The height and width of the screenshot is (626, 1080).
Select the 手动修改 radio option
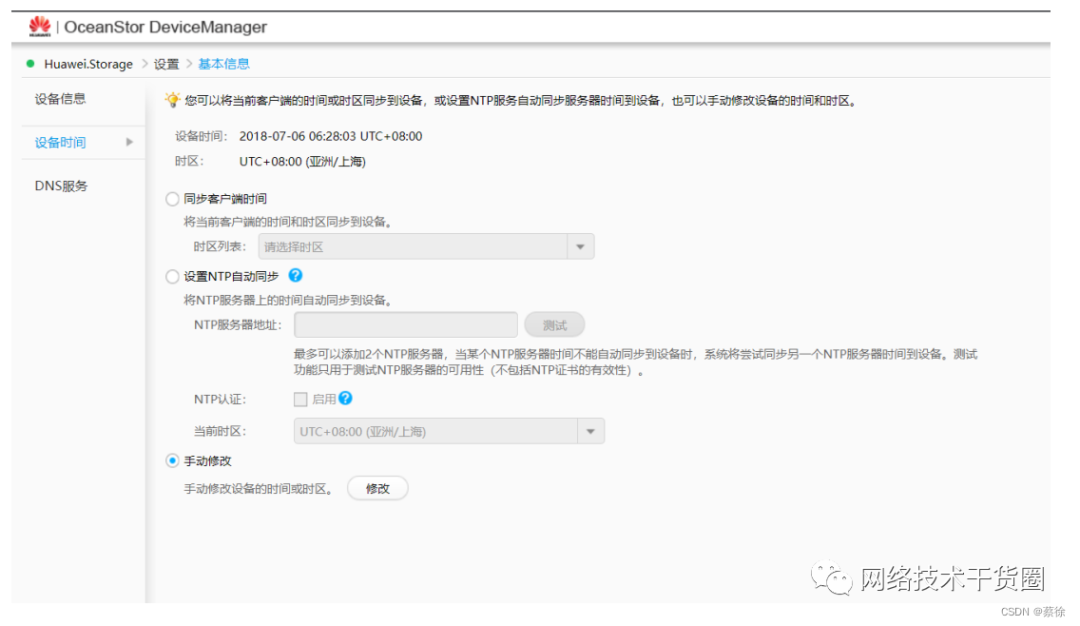pos(171,460)
